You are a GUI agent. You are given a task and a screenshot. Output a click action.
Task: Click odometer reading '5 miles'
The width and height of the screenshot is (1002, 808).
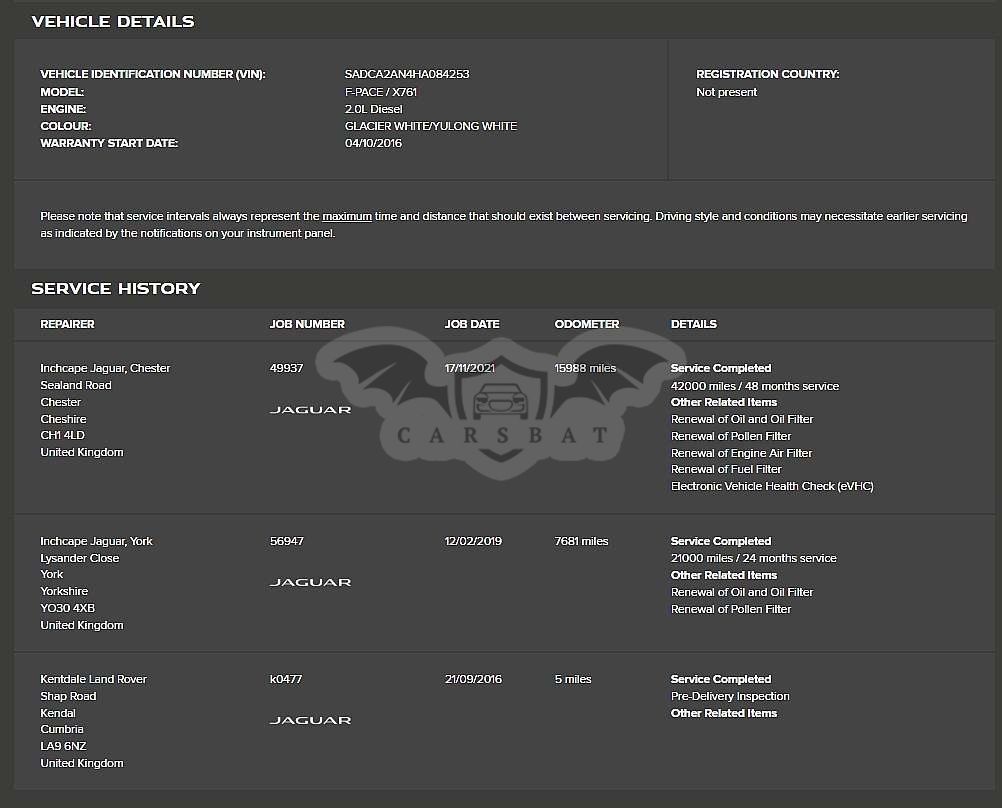573,680
